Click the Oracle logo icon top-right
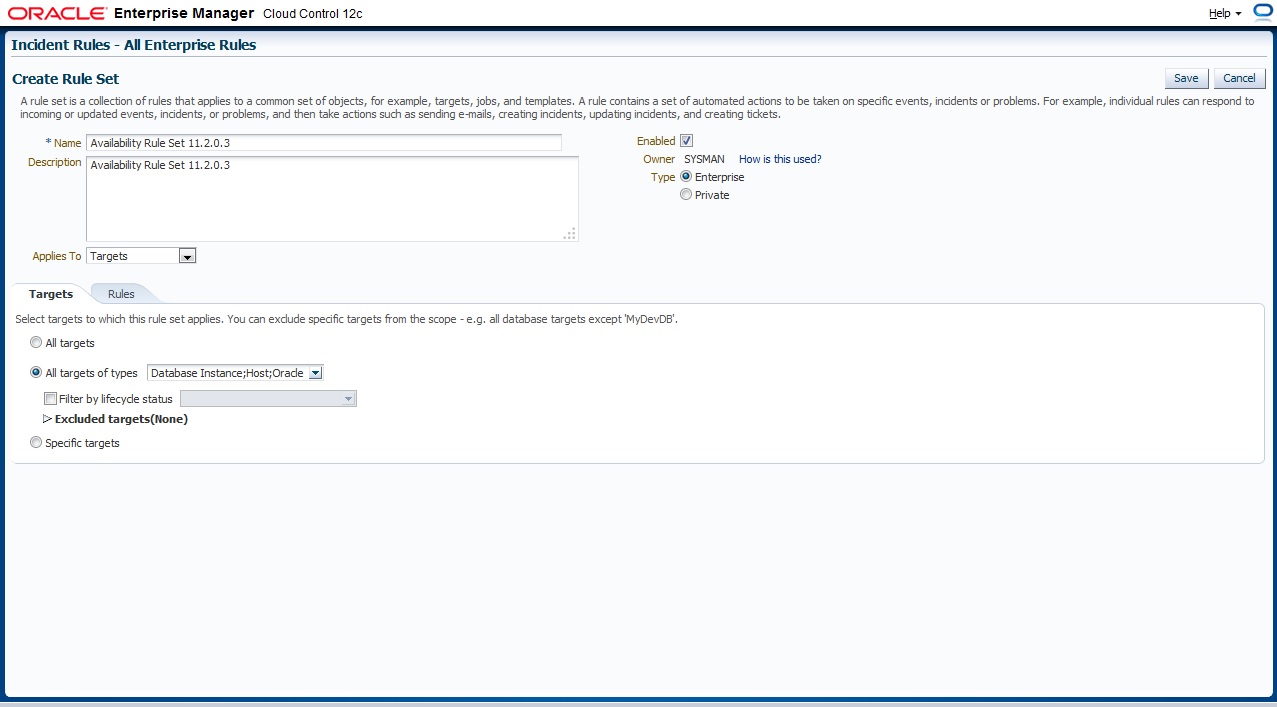This screenshot has width=1277, height=707. [1262, 12]
